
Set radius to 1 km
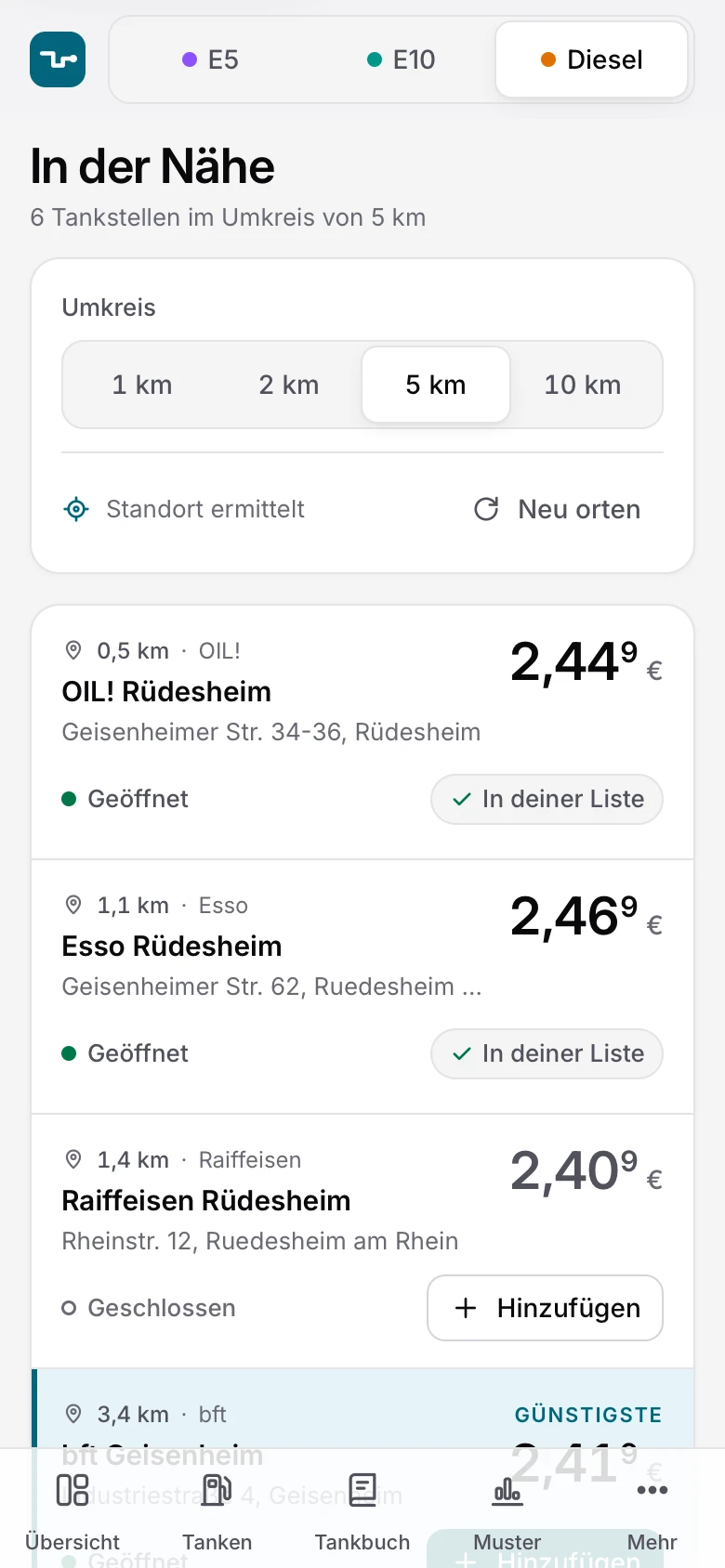tap(142, 385)
